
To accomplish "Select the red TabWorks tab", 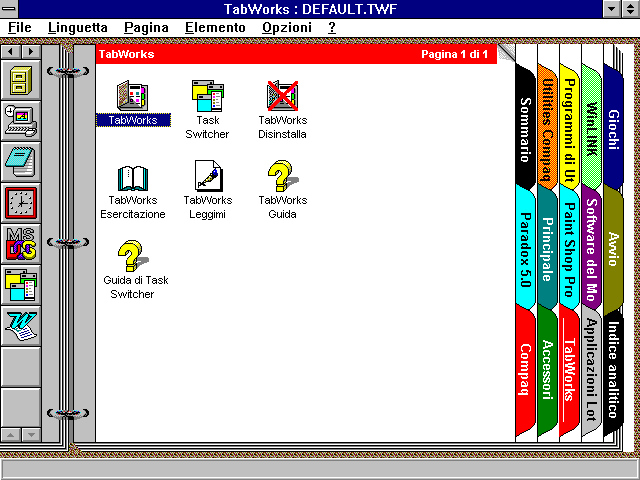I will coord(569,369).
